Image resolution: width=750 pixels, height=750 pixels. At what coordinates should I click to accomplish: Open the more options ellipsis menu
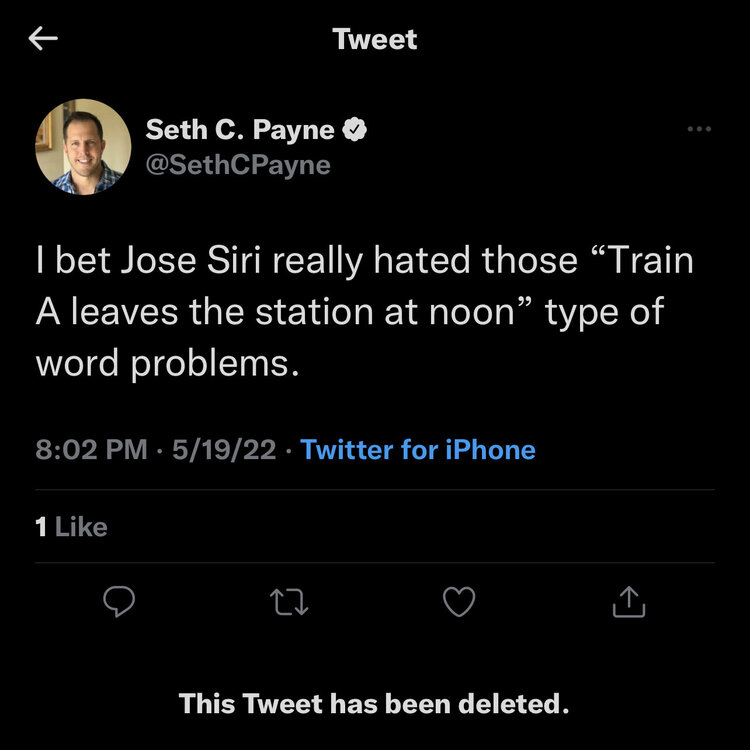click(x=699, y=129)
